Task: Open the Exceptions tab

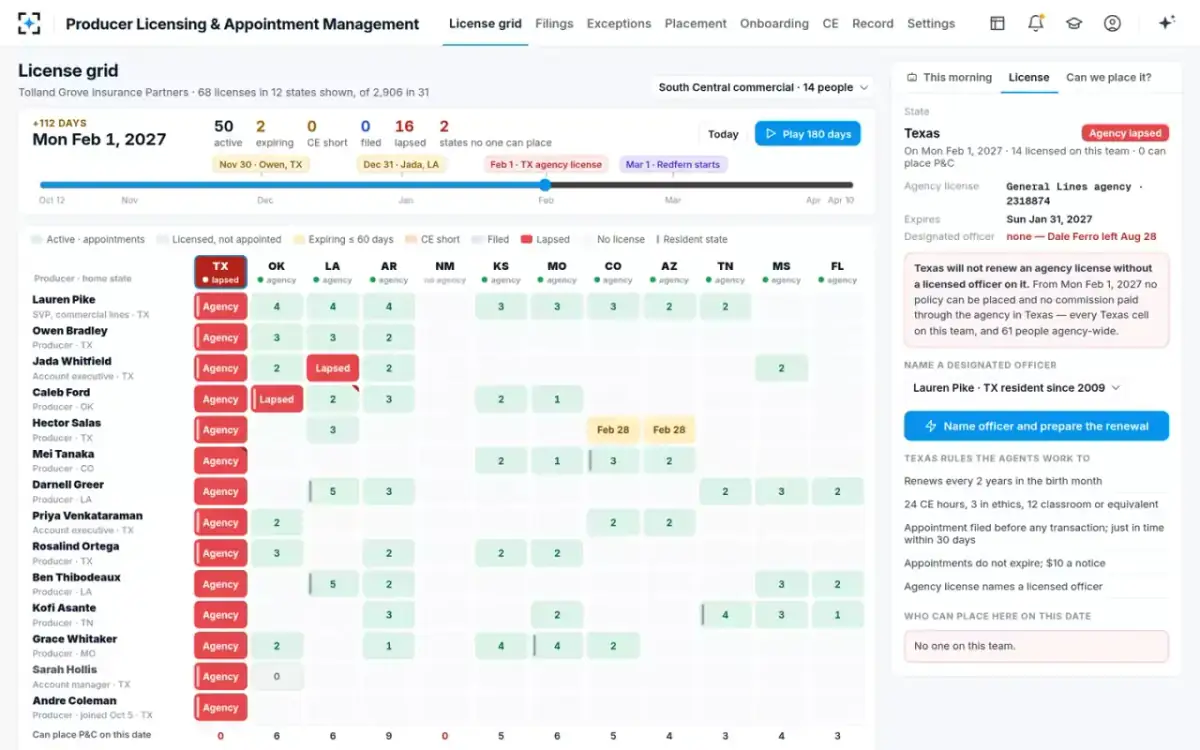Action: coord(619,23)
